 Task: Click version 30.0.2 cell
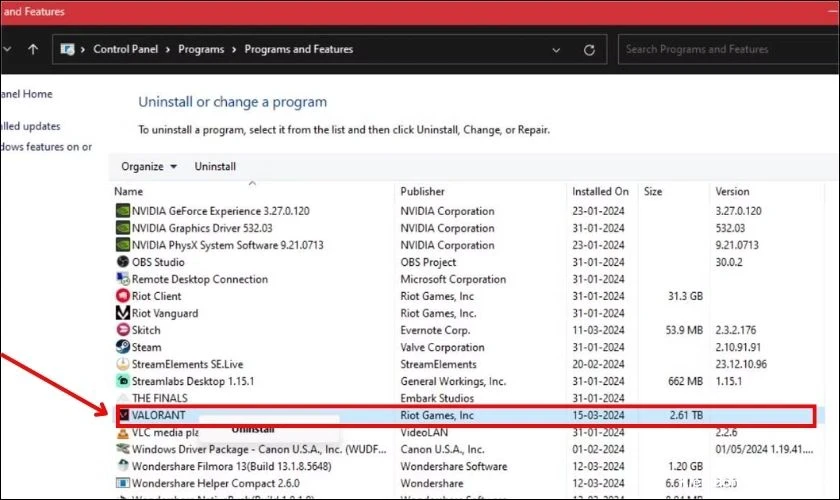[729, 262]
